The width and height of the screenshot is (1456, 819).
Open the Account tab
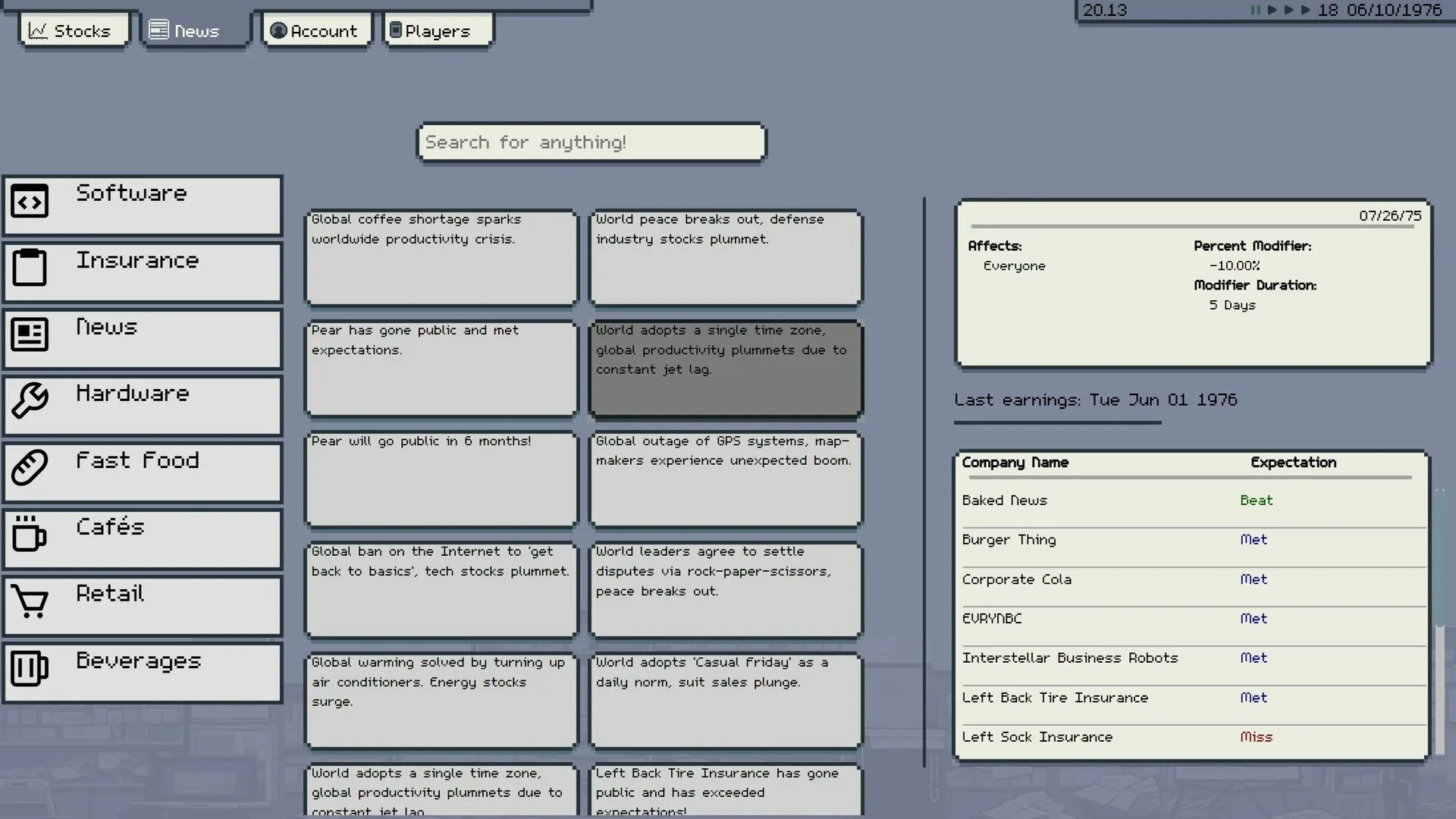tap(315, 31)
